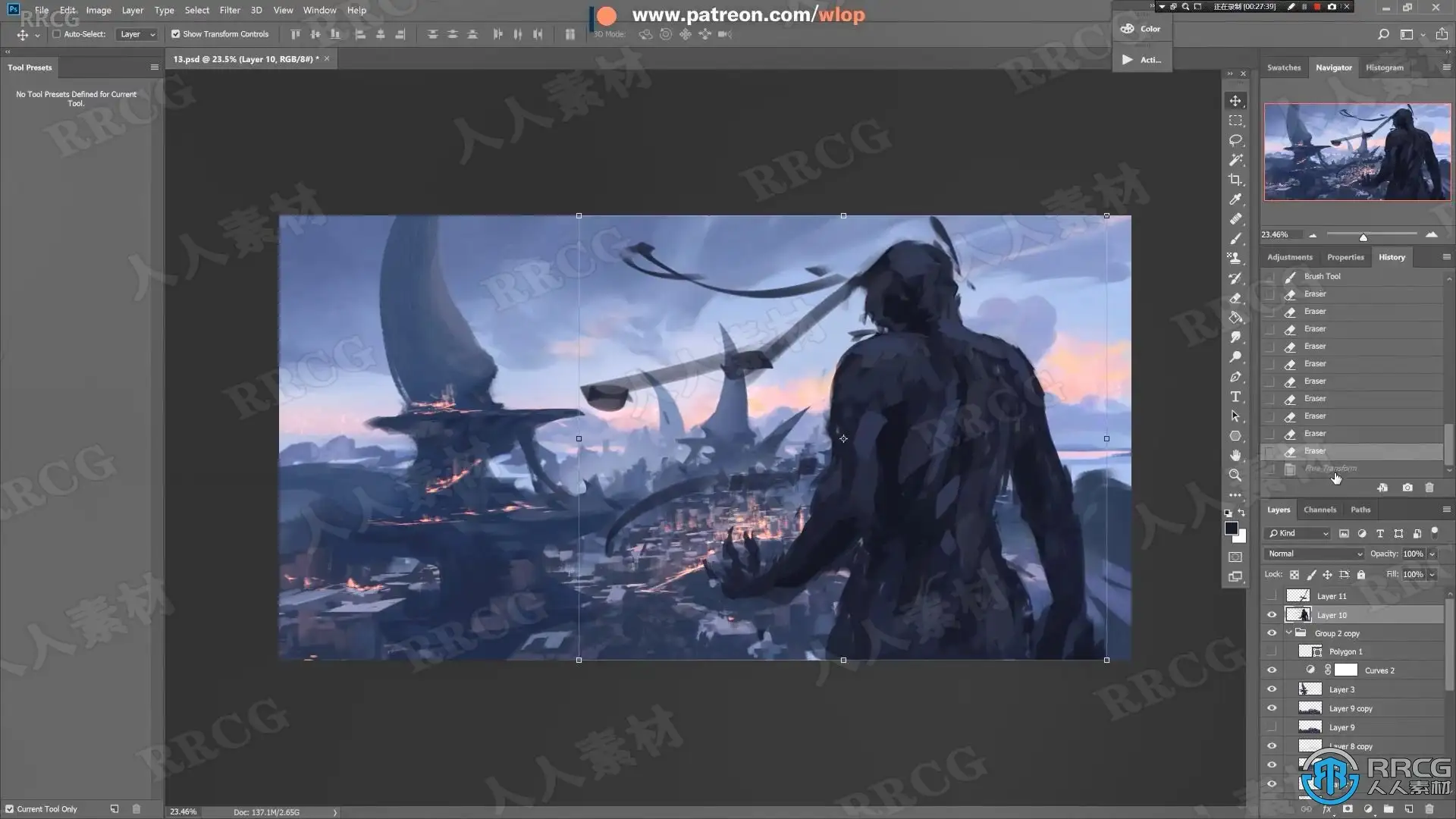The height and width of the screenshot is (819, 1456).
Task: Uncheck Show Transform Controls
Action: (176, 34)
